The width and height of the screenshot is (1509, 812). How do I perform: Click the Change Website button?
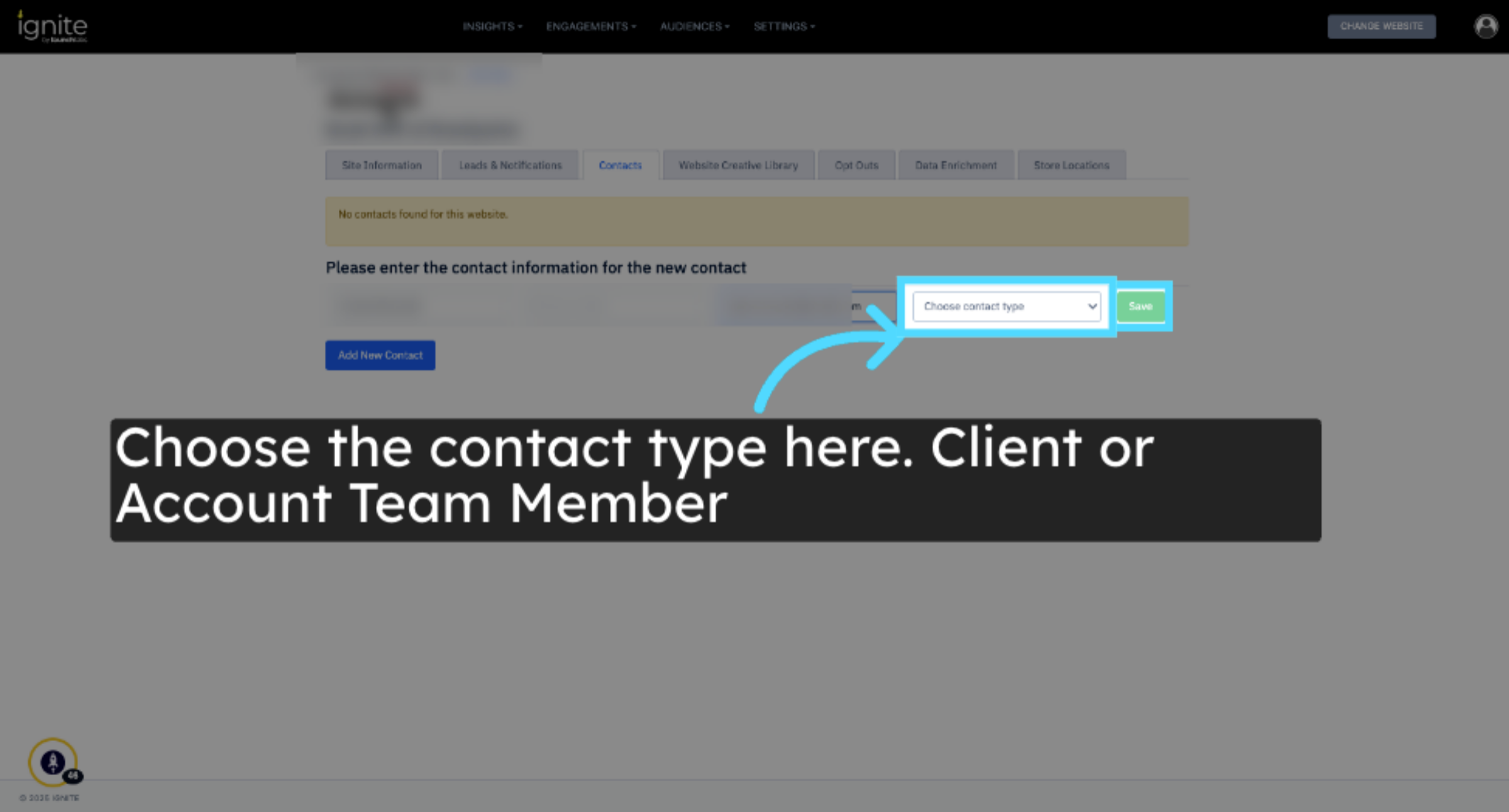tap(1381, 26)
